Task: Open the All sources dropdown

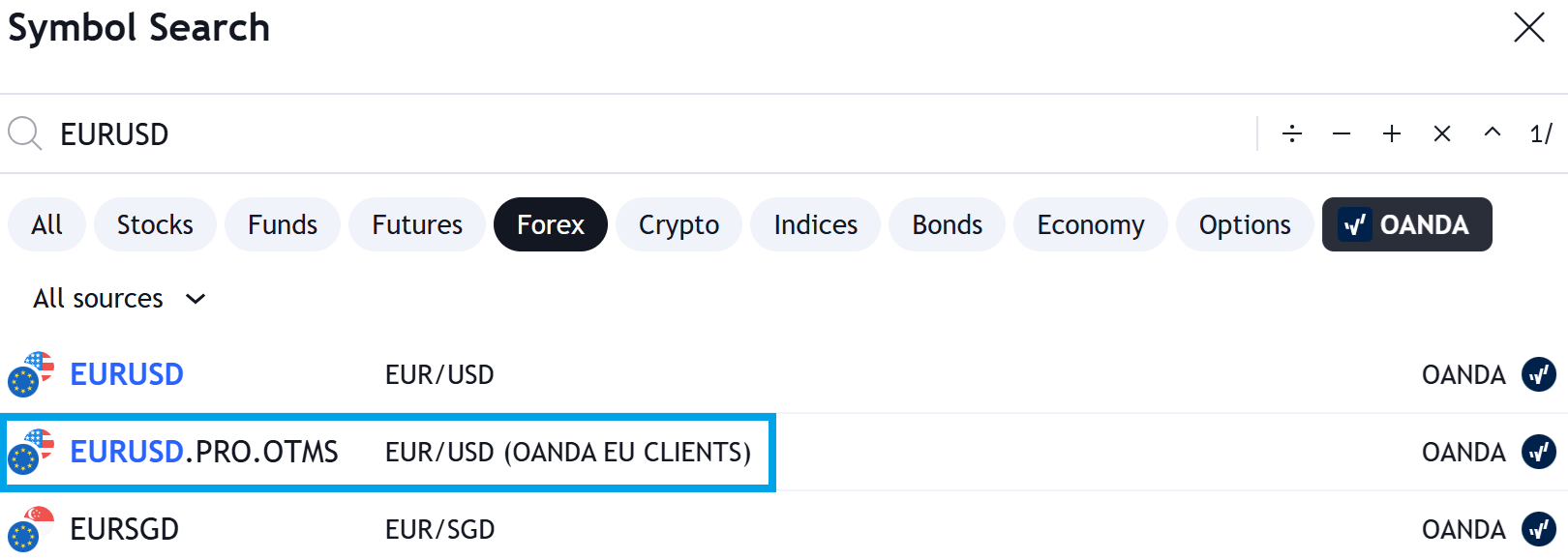Action: (x=119, y=298)
